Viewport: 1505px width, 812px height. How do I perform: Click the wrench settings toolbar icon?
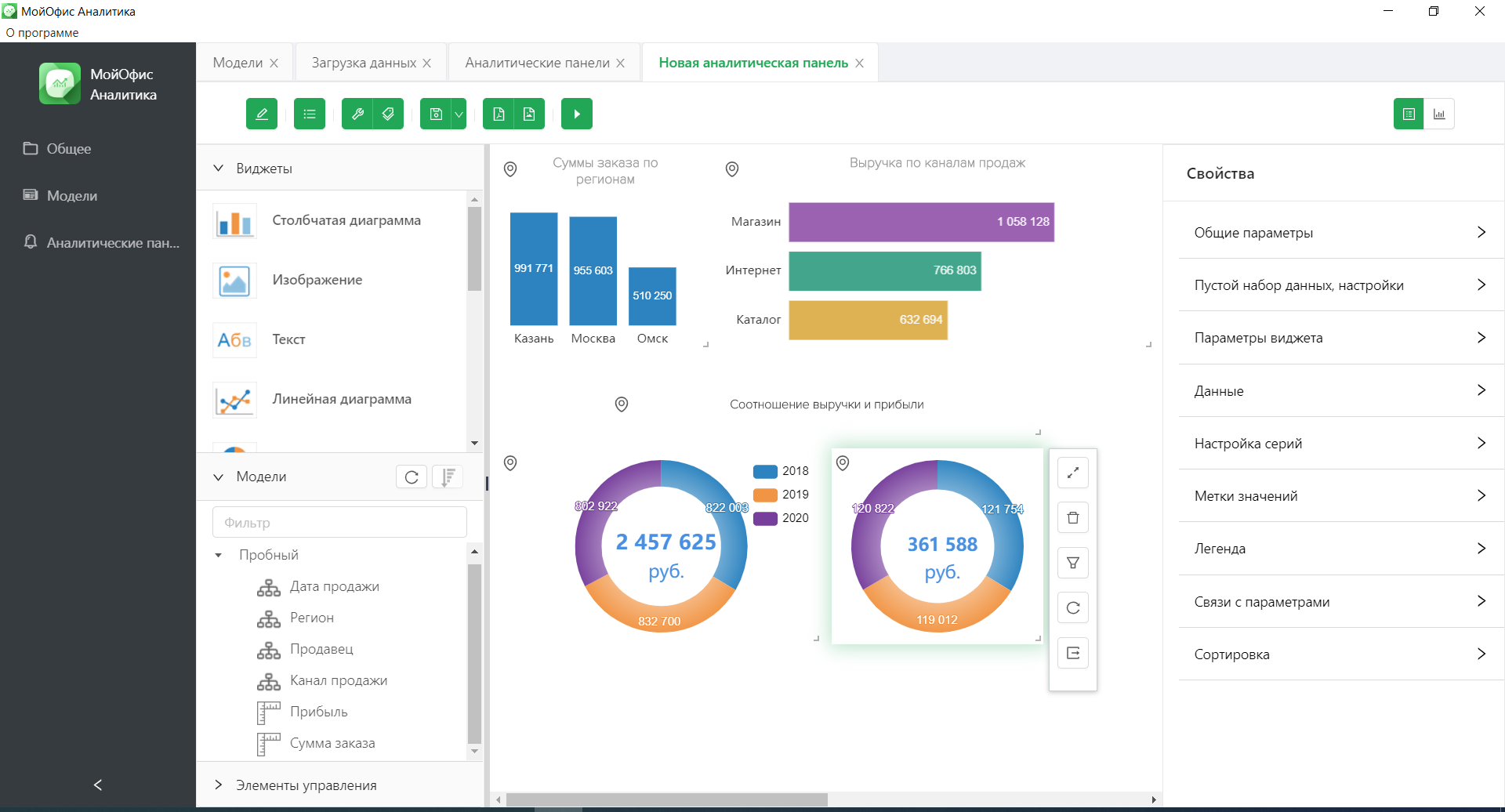click(357, 114)
